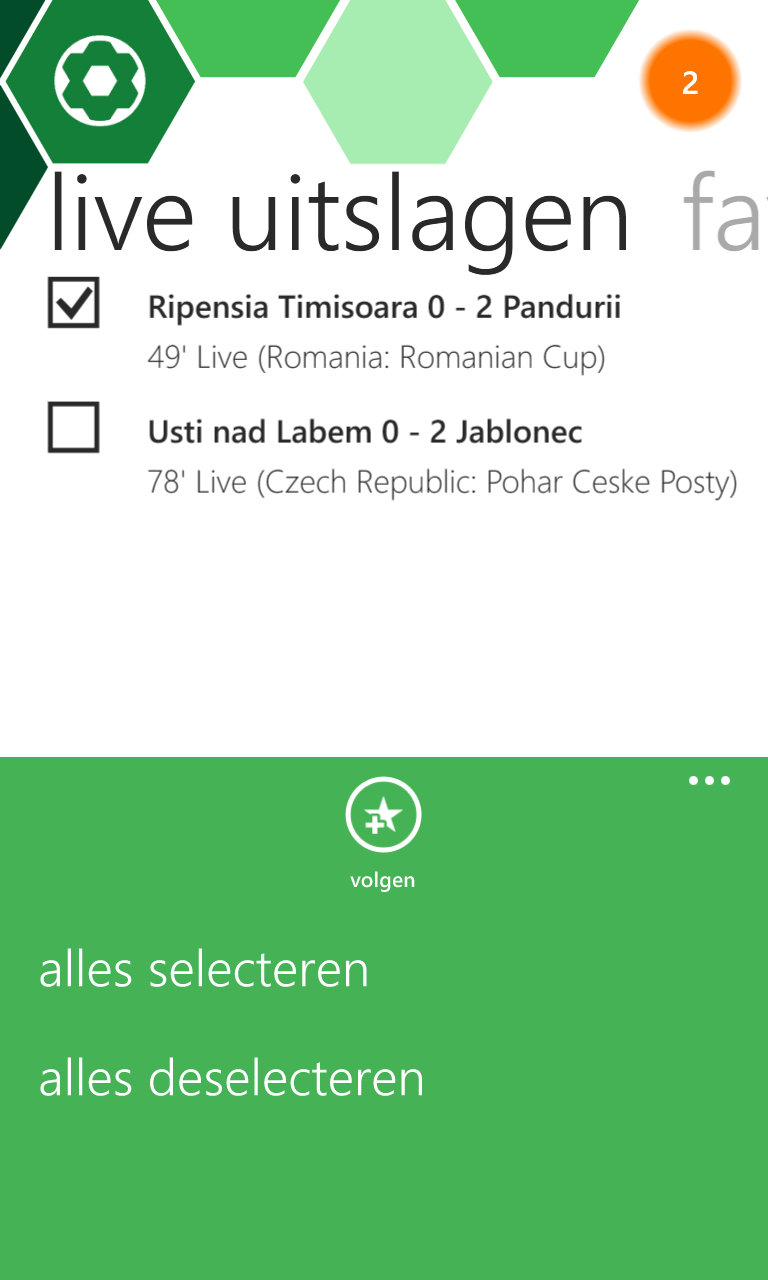Select the live uitslagen pivot header
The image size is (768, 1280).
tap(340, 214)
